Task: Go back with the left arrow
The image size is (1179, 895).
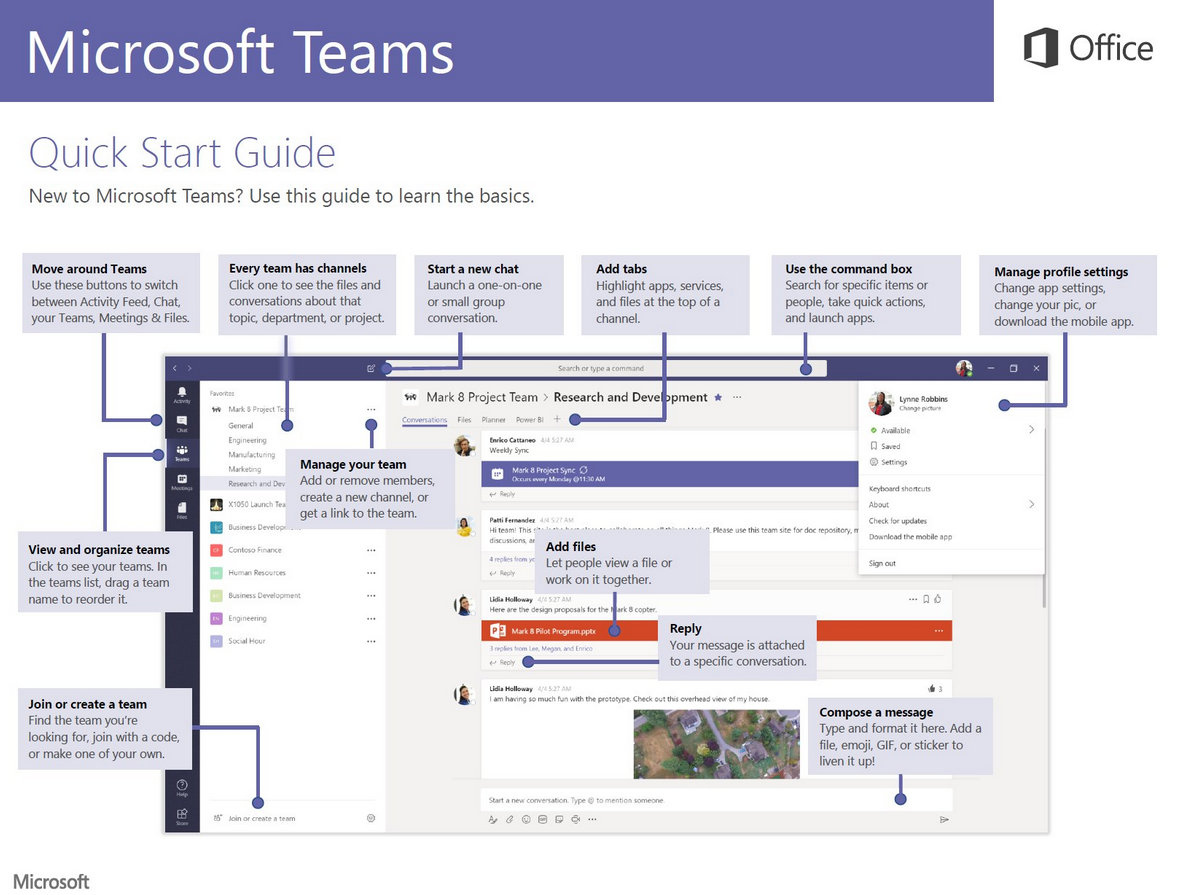Action: pos(175,369)
